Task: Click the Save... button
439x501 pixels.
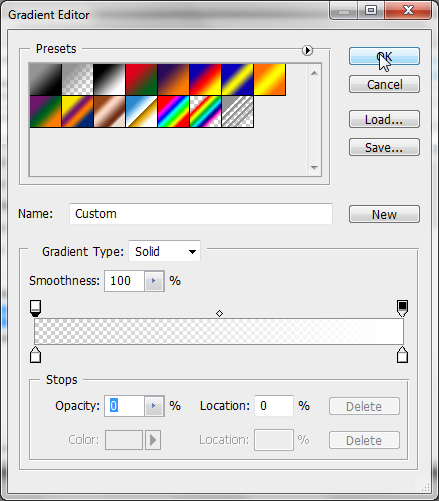Action: click(384, 147)
